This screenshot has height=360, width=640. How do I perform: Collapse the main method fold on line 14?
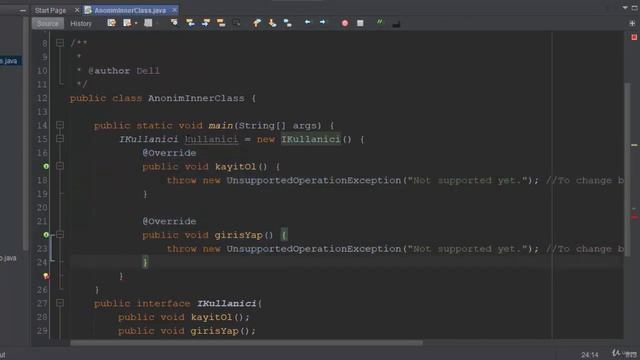[60, 125]
